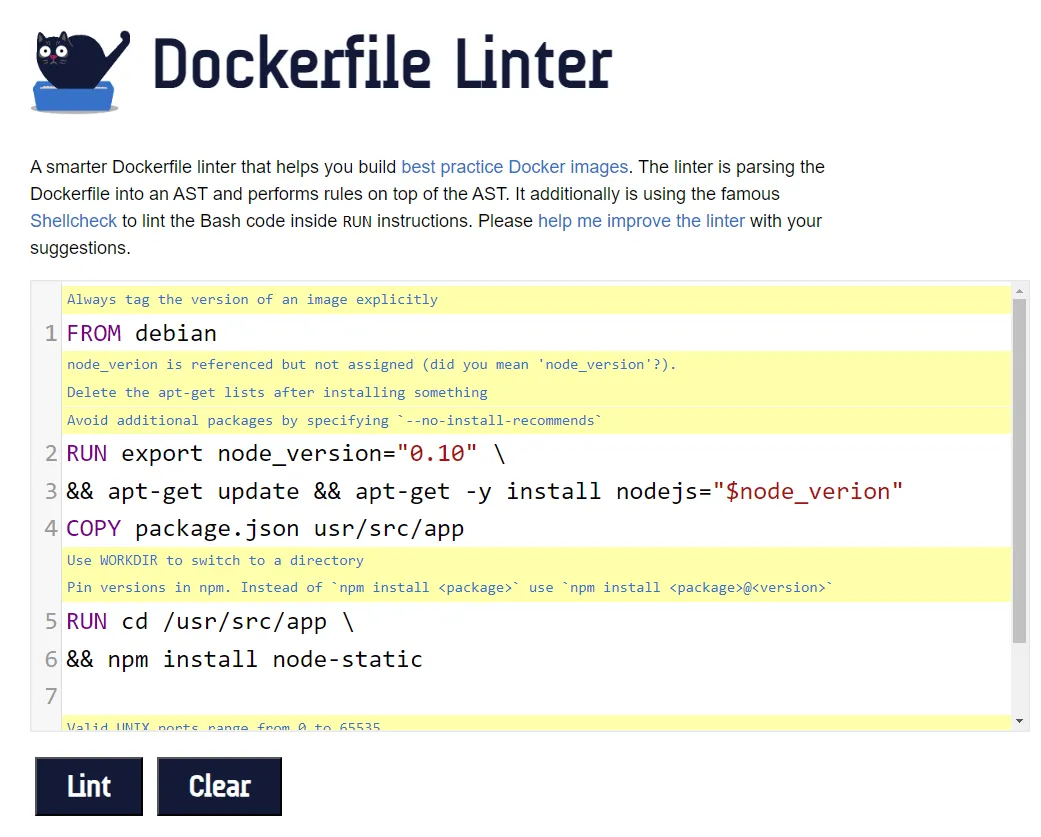Click the COPY package.json usr/src/app line

[536, 528]
